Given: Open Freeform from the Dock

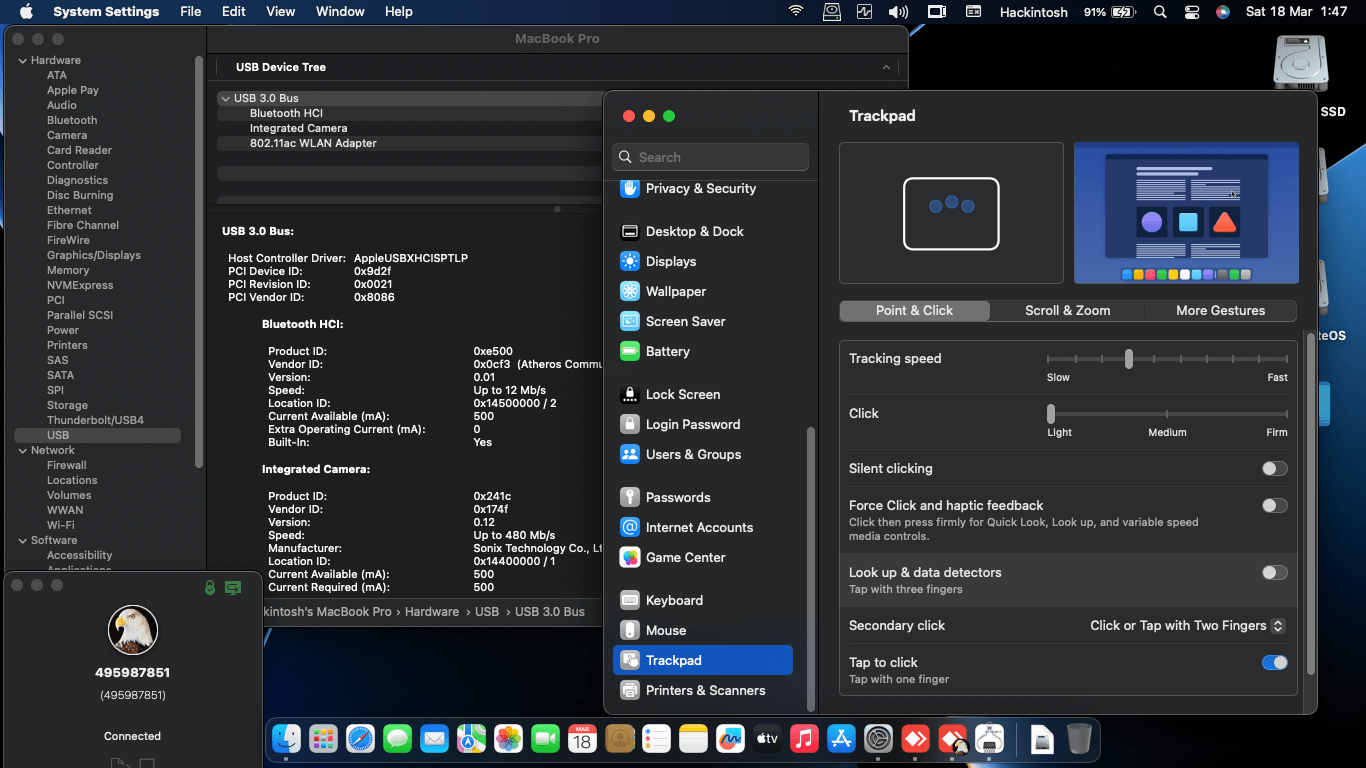Looking at the screenshot, I should coord(730,739).
